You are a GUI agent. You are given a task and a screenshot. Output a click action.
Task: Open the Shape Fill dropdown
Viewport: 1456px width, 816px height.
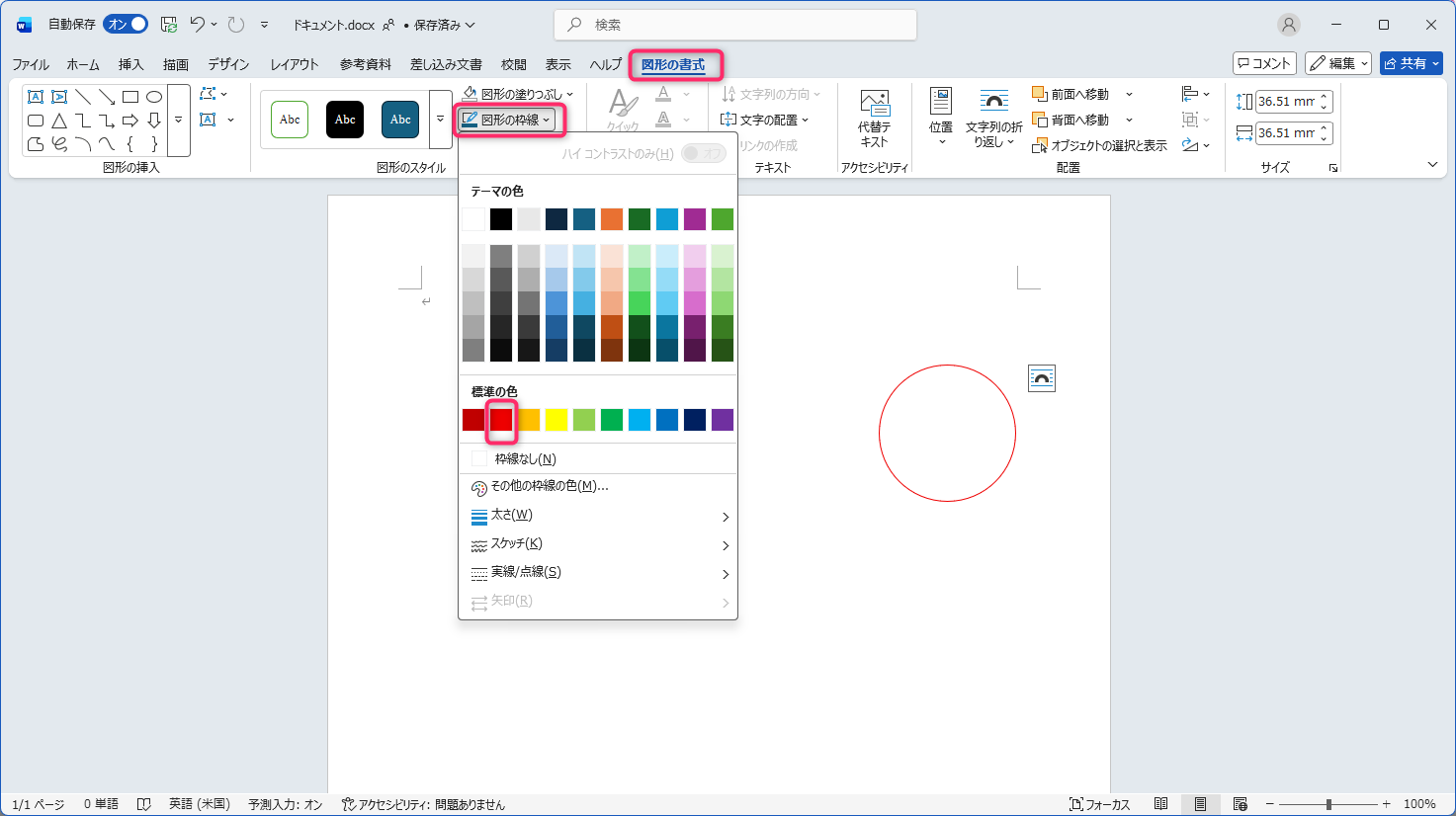tap(518, 94)
